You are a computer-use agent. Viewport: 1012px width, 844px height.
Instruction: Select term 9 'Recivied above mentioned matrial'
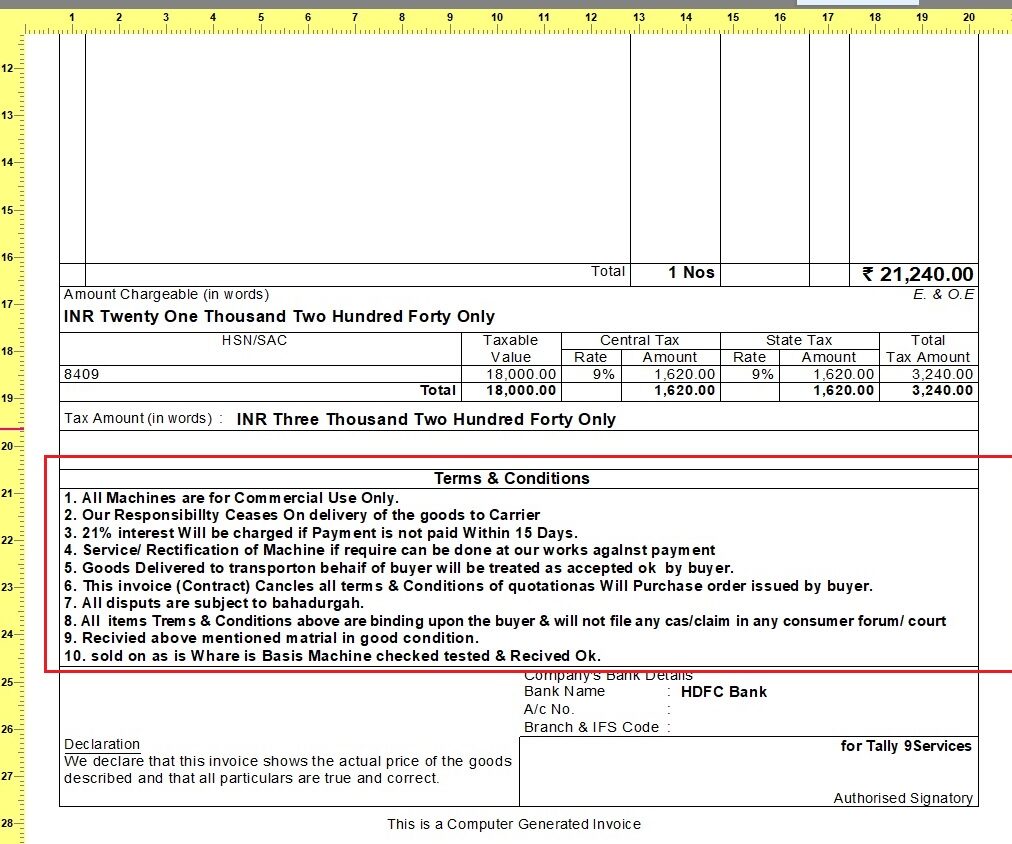(x=271, y=638)
